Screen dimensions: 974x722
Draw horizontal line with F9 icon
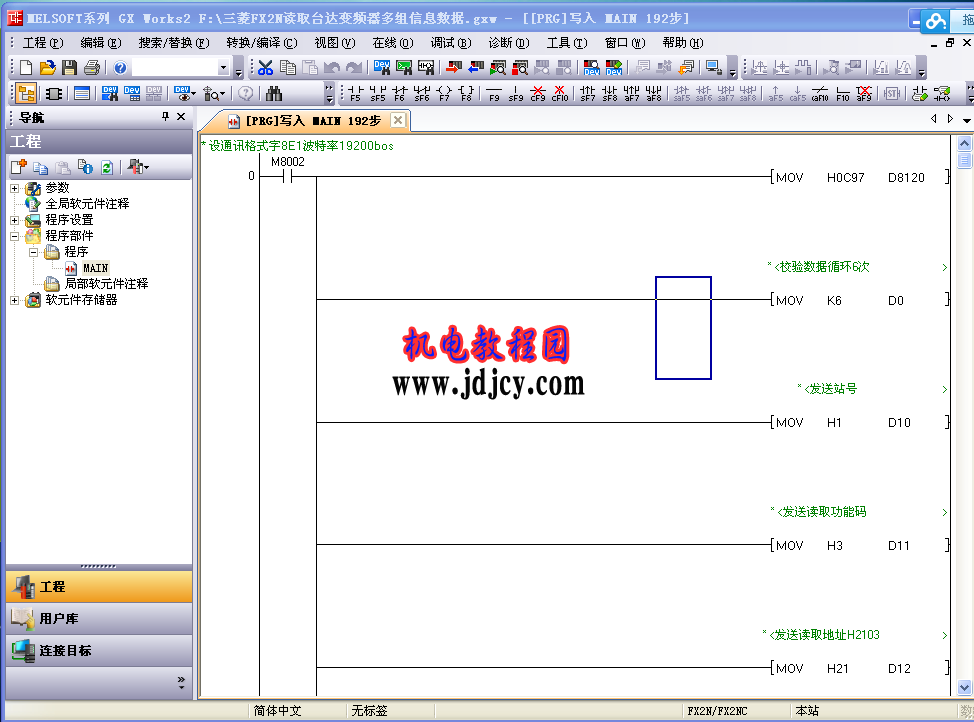[x=494, y=94]
